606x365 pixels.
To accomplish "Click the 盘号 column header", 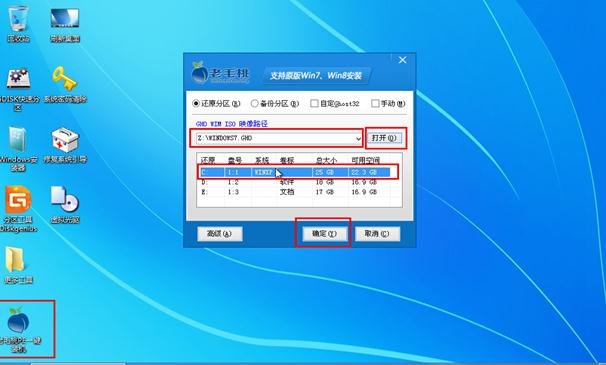I will (x=235, y=160).
